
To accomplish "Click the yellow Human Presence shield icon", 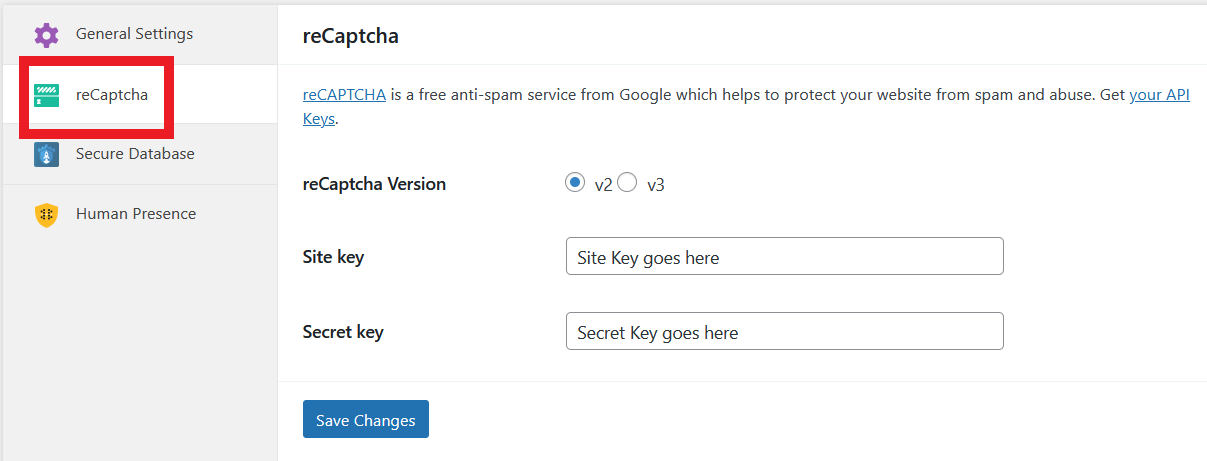I will (x=46, y=214).
